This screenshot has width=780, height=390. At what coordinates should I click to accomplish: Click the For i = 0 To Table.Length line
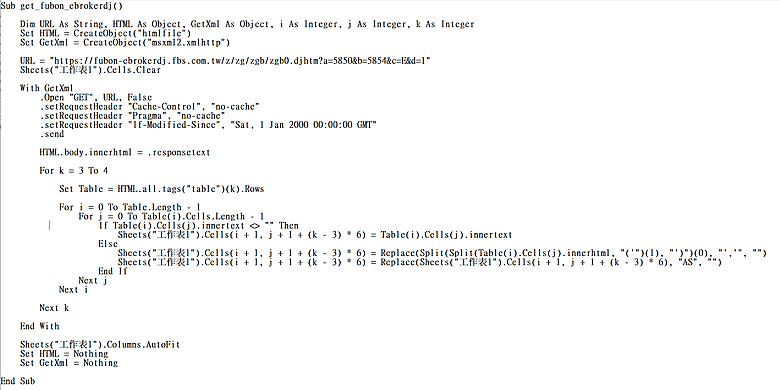129,207
